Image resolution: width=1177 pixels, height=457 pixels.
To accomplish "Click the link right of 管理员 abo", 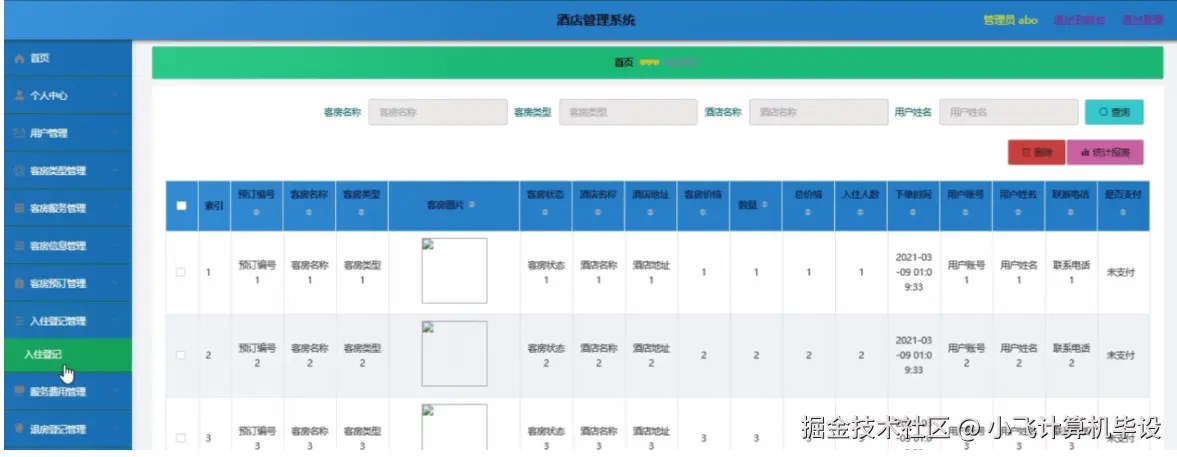I will pyautogui.click(x=1079, y=20).
